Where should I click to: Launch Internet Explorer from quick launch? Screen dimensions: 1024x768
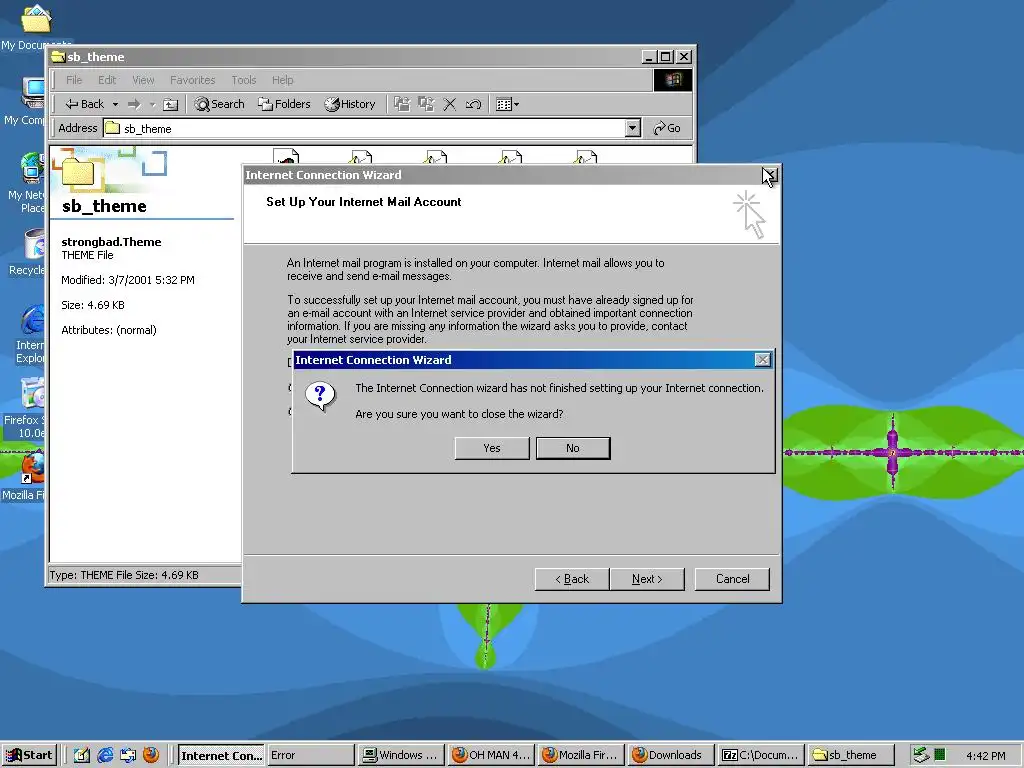tap(104, 755)
